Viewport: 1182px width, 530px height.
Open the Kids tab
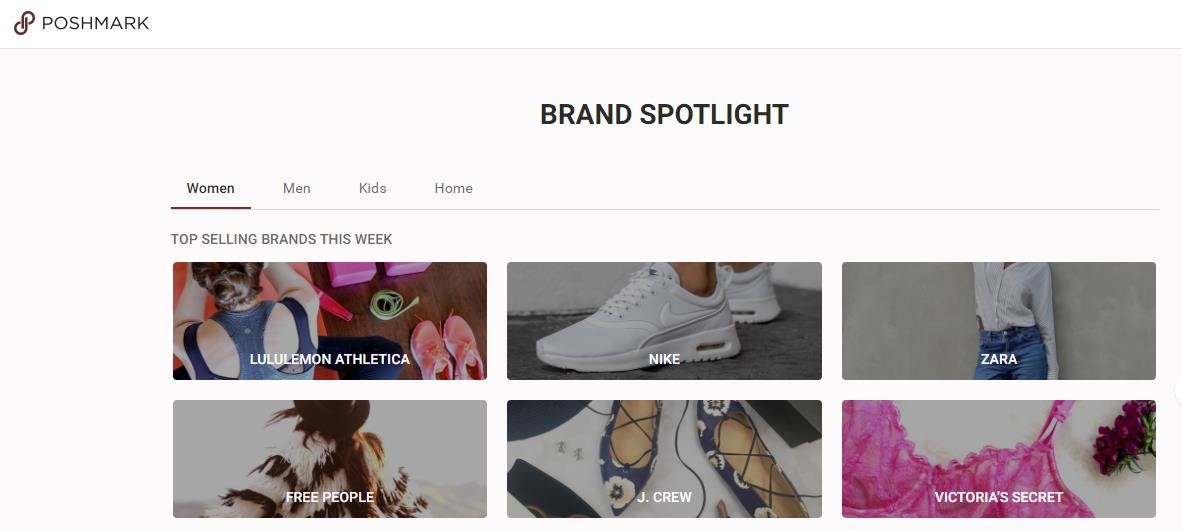(x=372, y=188)
